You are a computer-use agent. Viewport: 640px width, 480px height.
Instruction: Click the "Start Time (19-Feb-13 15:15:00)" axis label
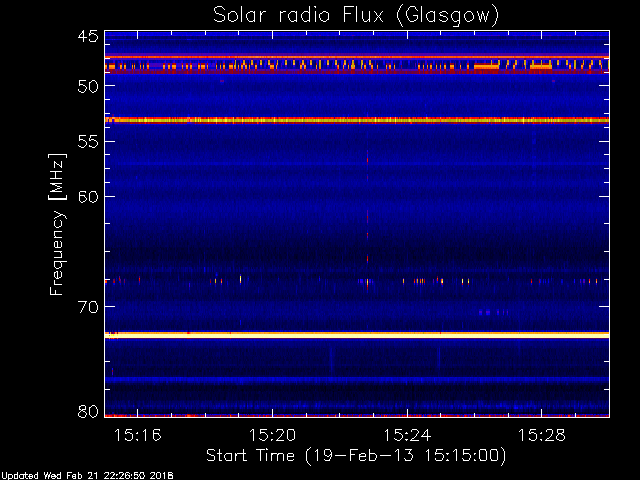(356, 456)
